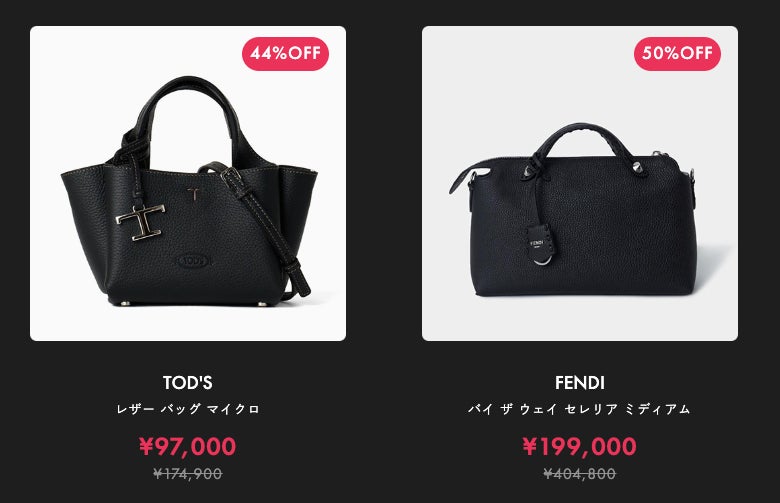
Task: Click the ¥97,000 sale price
Action: click(188, 446)
